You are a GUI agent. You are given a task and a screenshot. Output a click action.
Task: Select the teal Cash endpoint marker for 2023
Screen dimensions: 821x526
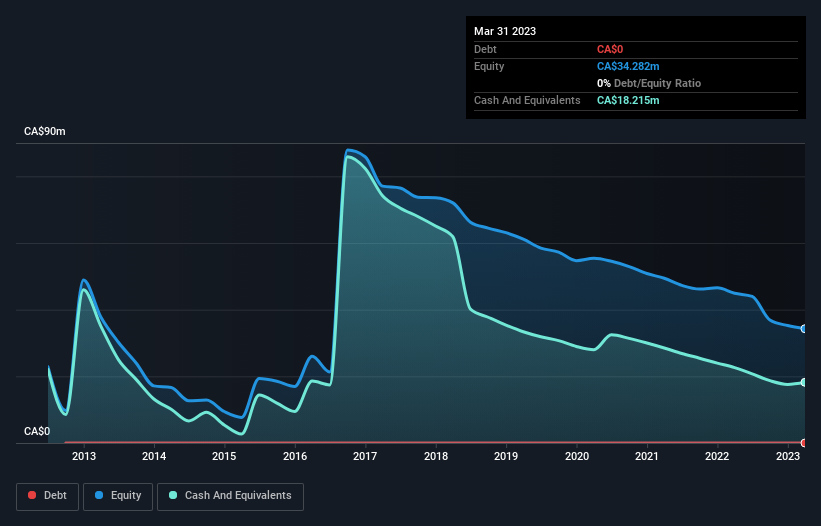pos(804,383)
